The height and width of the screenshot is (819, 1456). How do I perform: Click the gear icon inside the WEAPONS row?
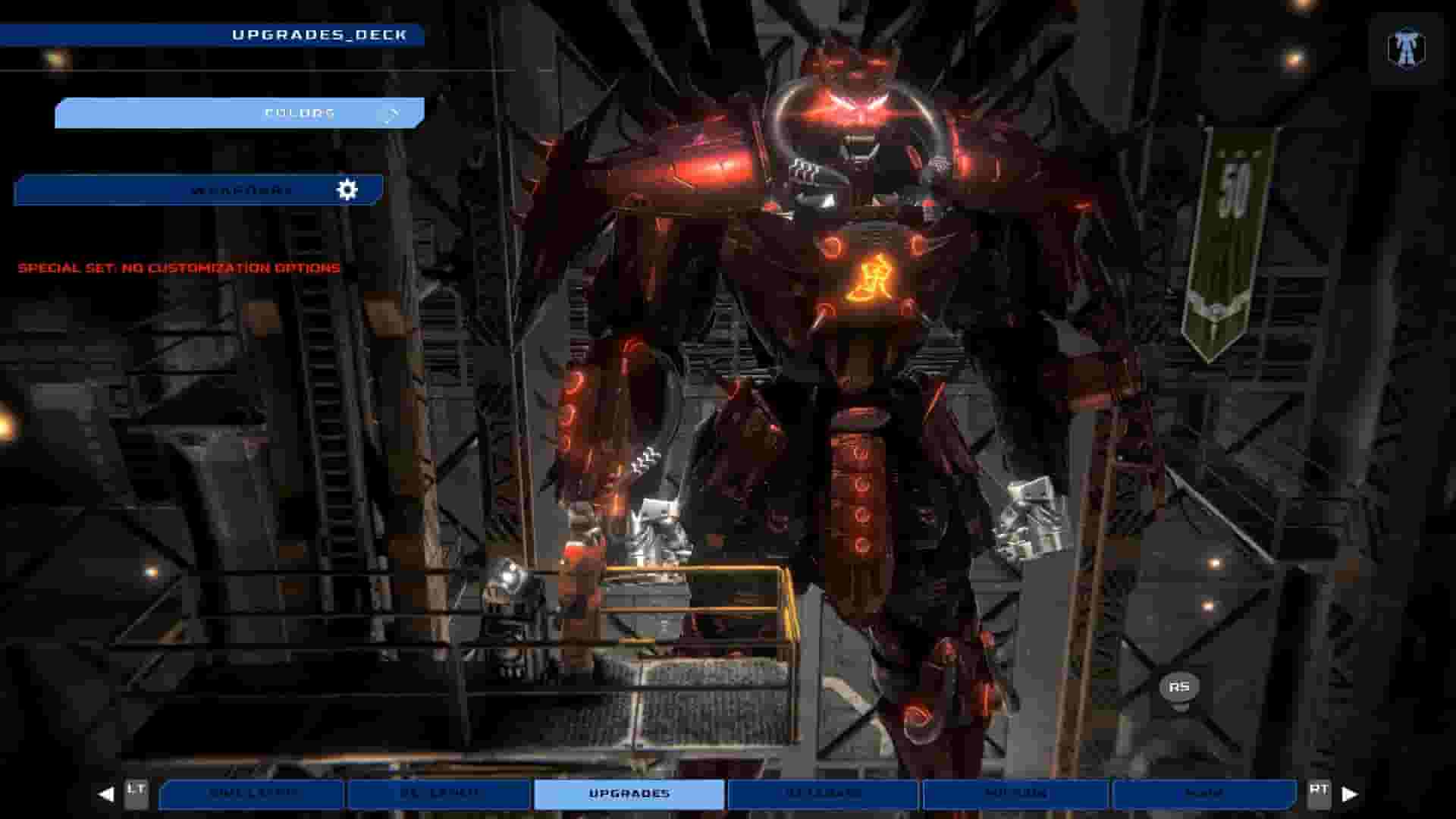click(x=349, y=190)
